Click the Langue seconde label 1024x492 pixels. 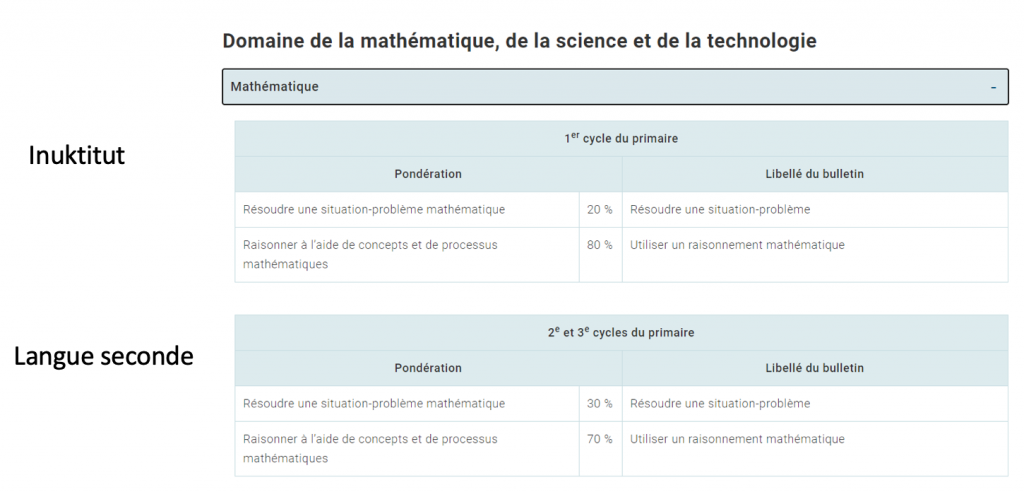[103, 356]
